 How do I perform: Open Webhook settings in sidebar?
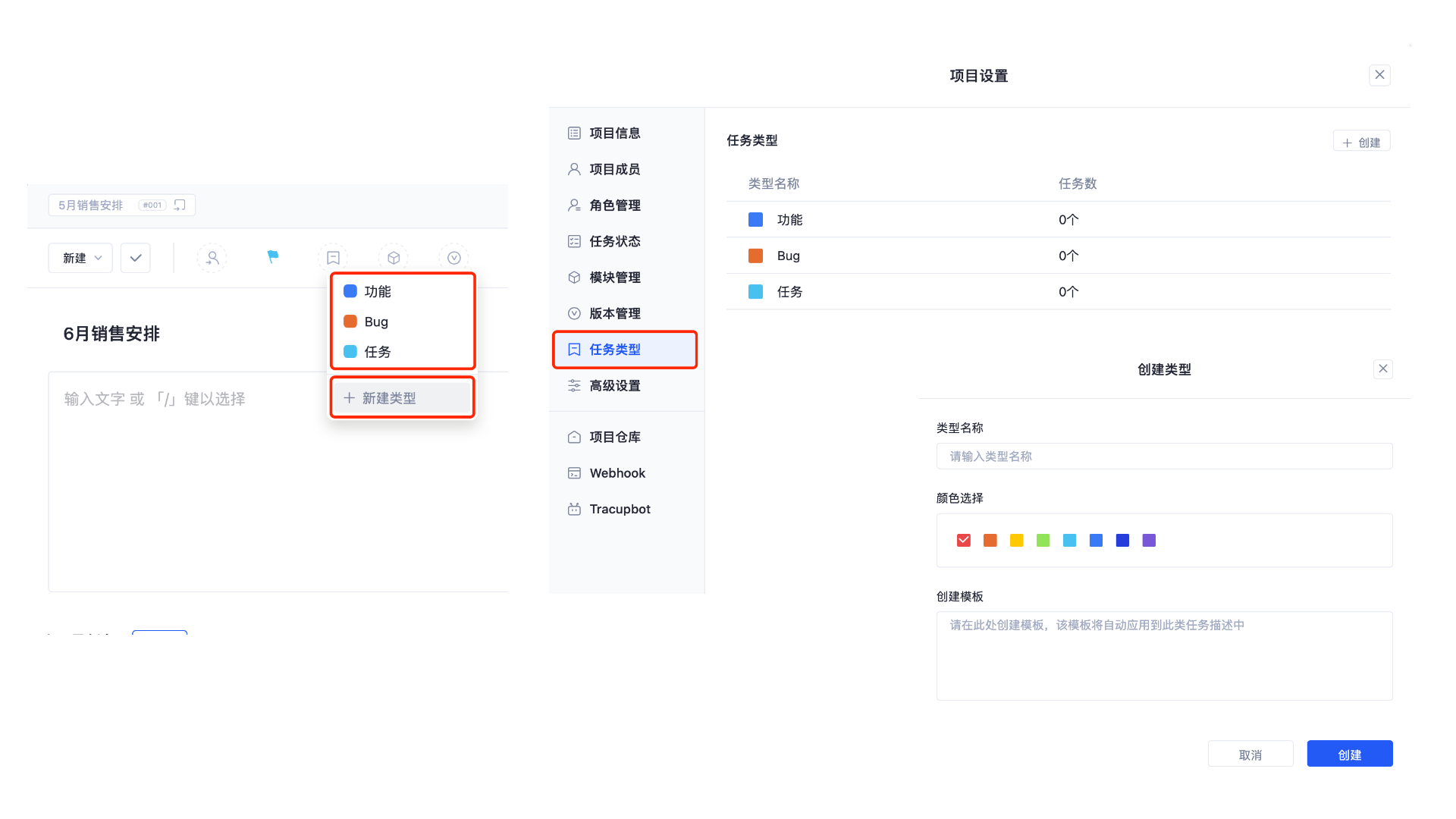tap(617, 473)
